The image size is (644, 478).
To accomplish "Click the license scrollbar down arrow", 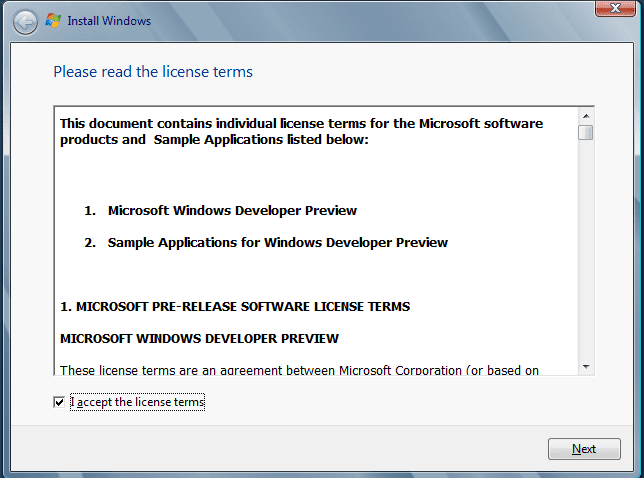I will (x=586, y=367).
